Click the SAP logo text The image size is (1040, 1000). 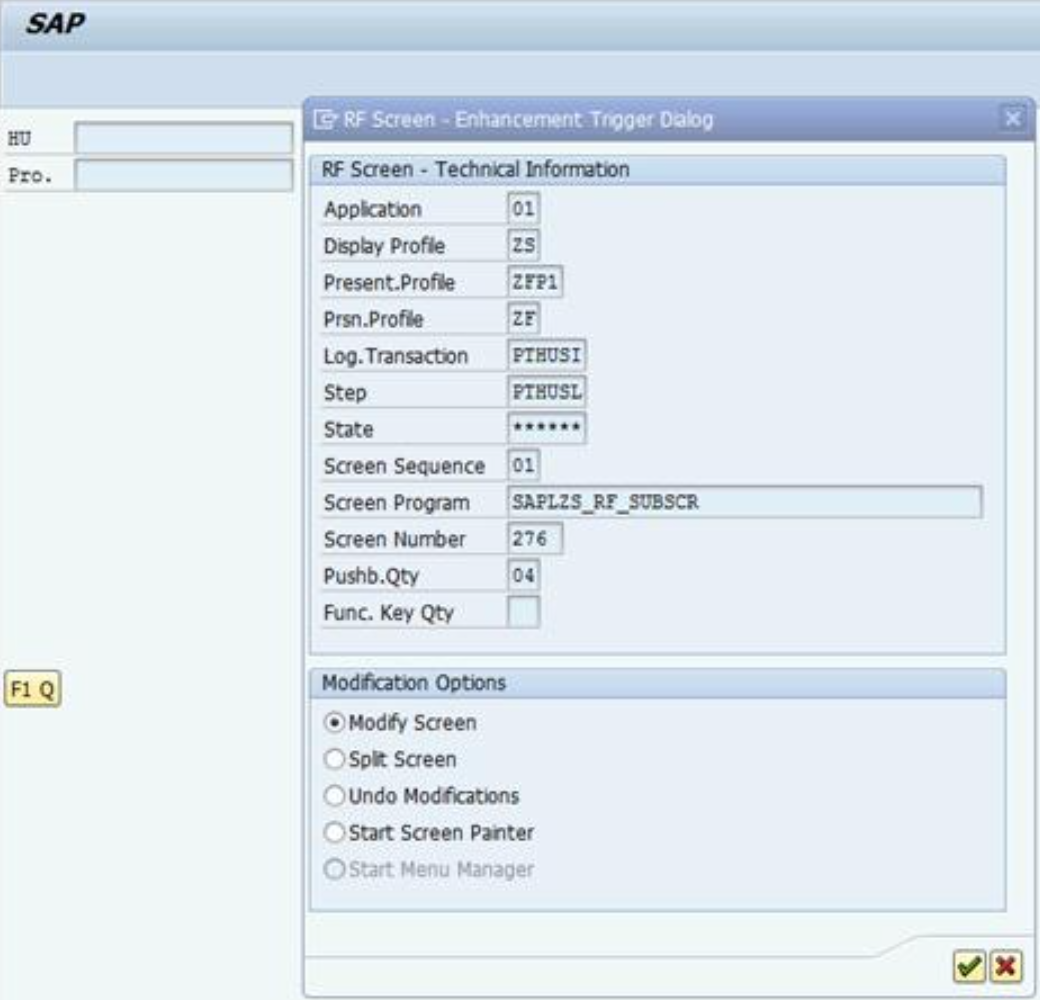tap(55, 24)
